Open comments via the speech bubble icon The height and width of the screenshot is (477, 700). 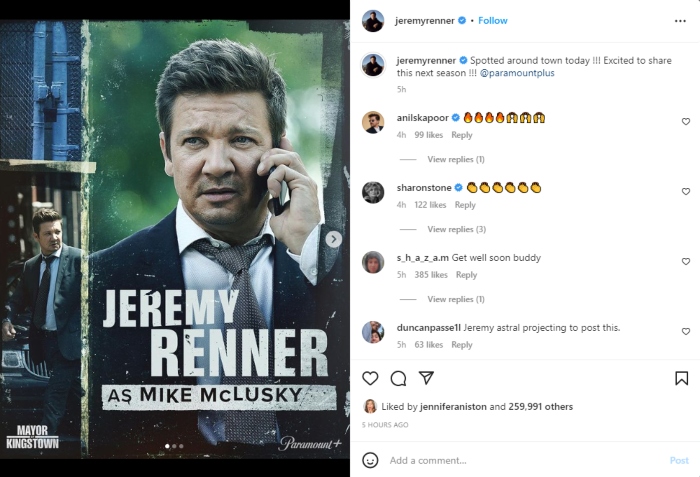pos(398,378)
